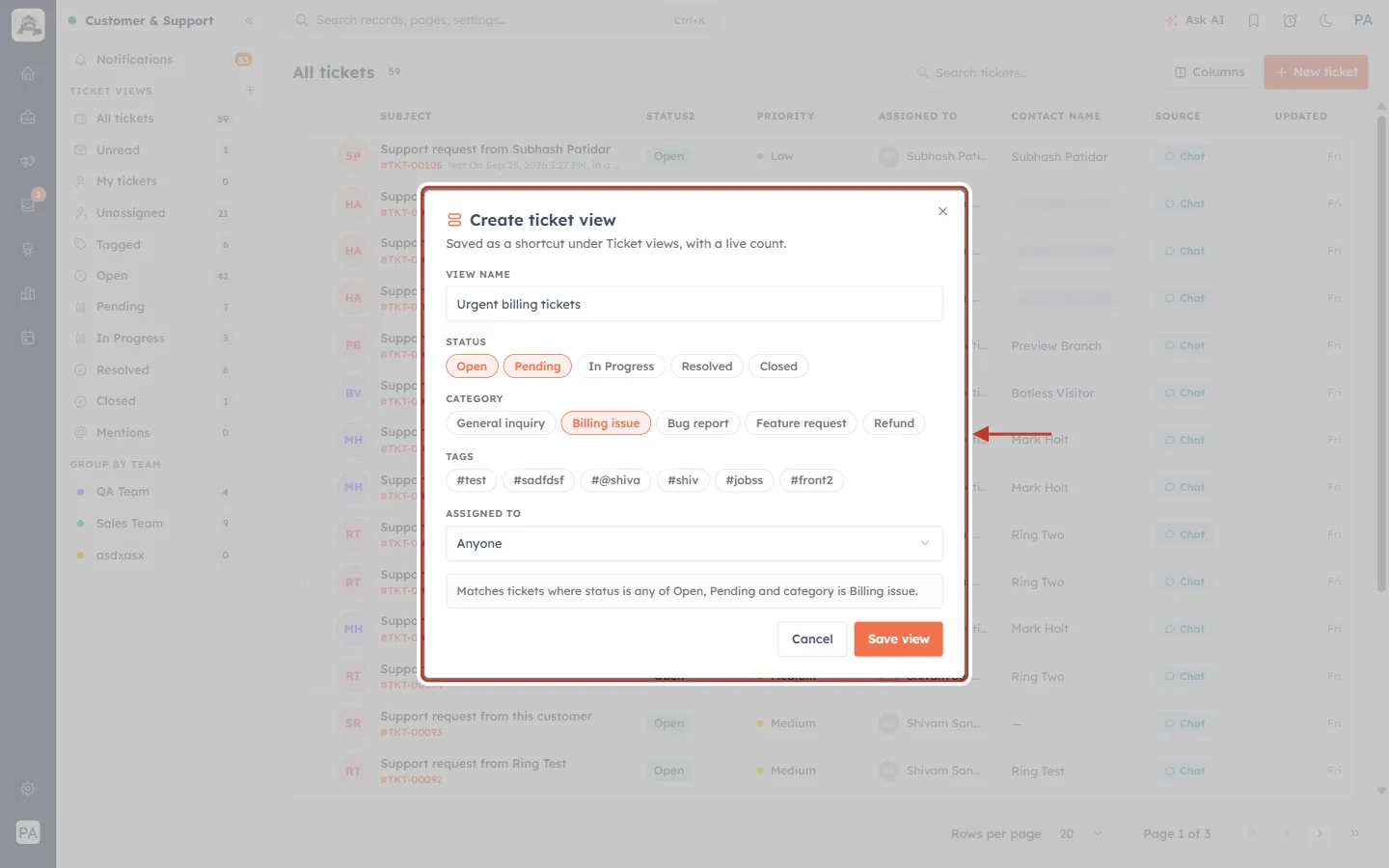1389x868 pixels.
Task: Open the Tagged ticket view in sidebar
Action: coord(152,245)
